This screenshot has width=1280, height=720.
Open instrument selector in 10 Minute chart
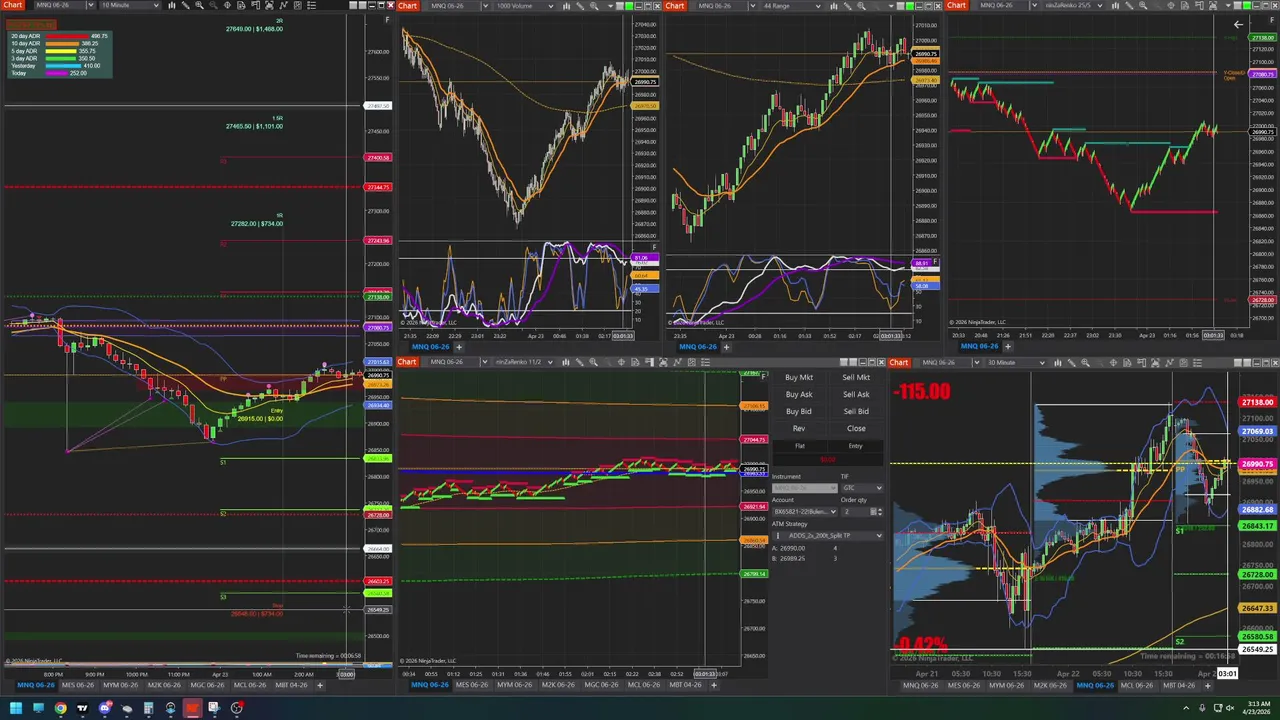(64, 5)
